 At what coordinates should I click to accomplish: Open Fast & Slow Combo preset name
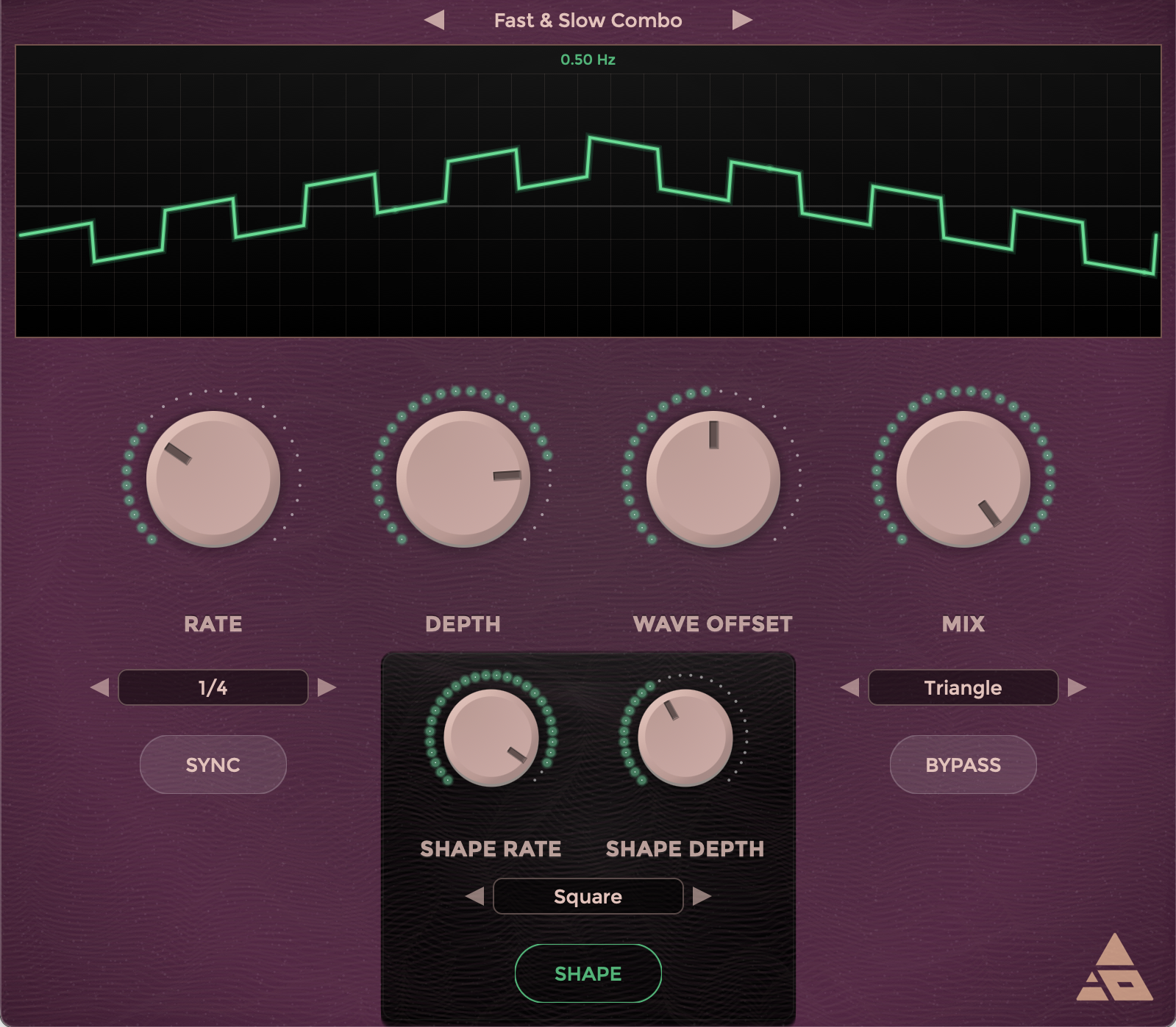[588, 21]
